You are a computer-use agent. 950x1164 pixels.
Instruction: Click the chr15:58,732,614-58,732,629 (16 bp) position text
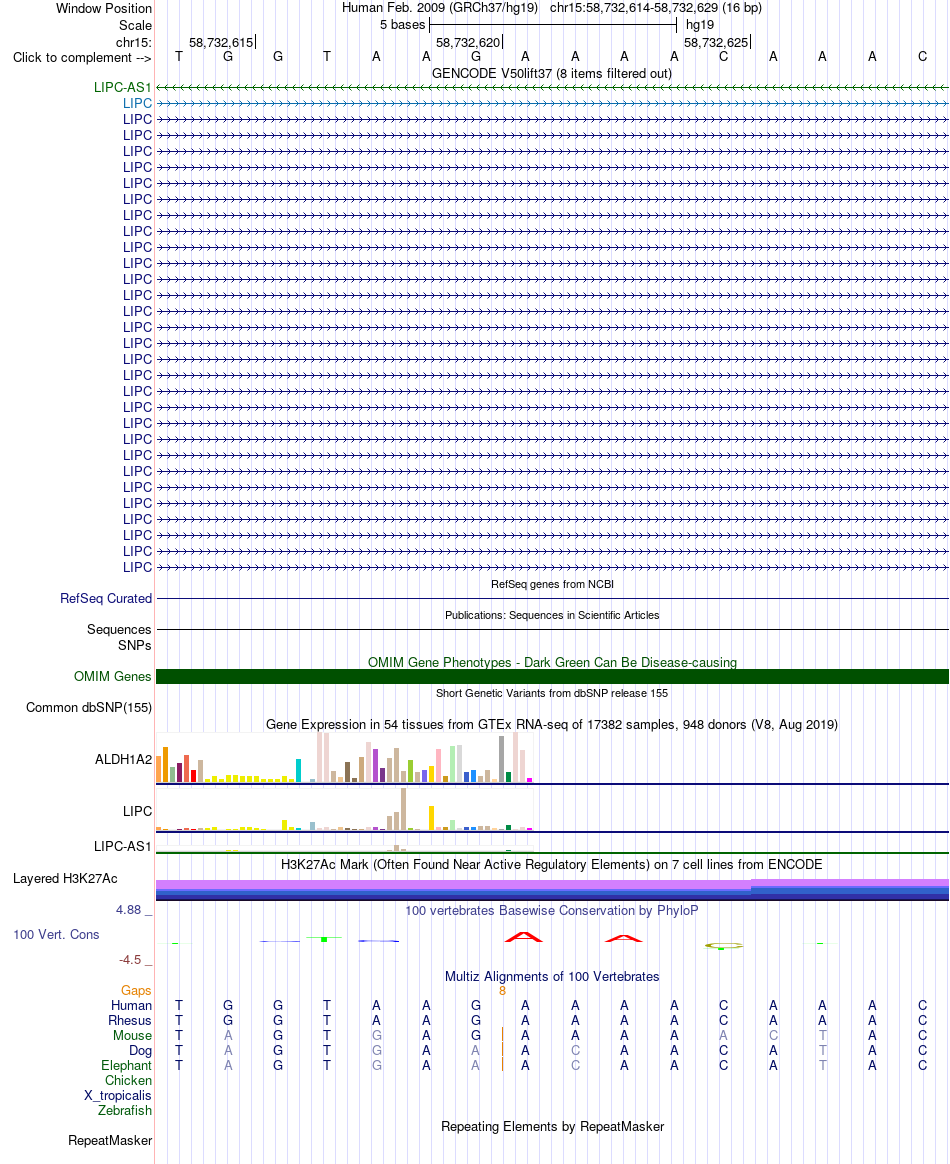tap(655, 8)
